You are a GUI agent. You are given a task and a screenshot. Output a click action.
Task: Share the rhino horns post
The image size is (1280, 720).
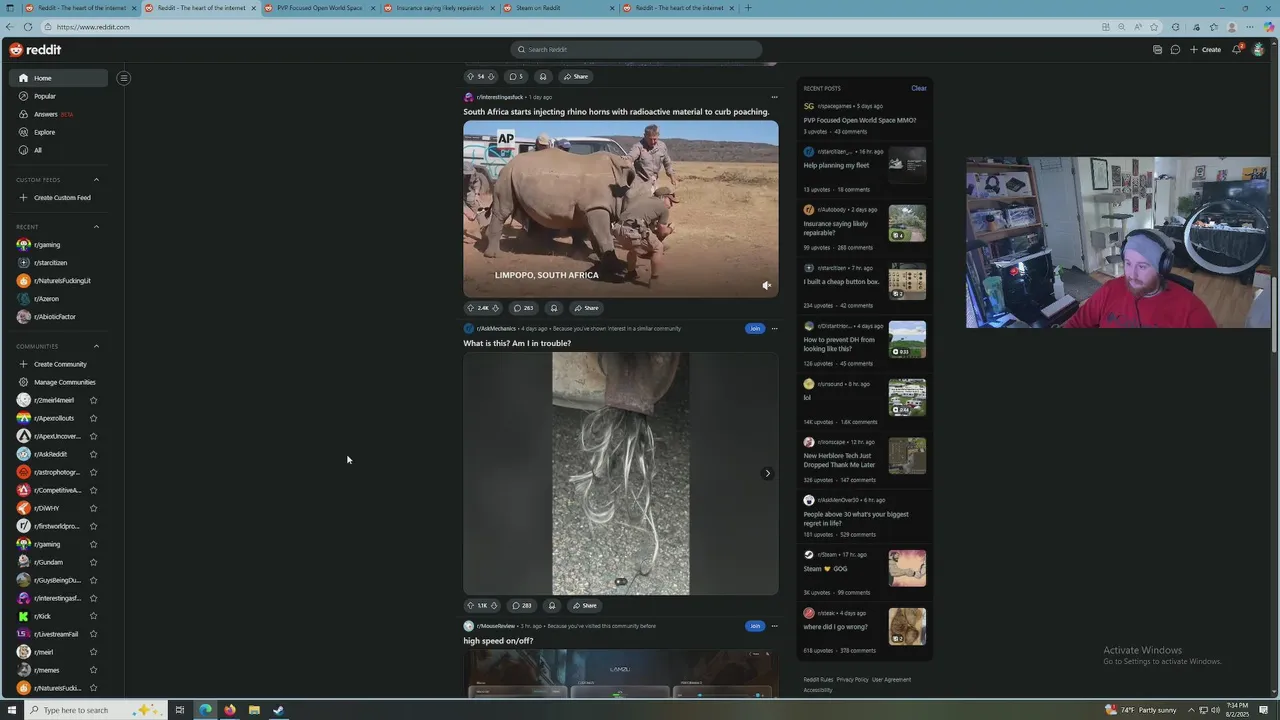(x=586, y=308)
